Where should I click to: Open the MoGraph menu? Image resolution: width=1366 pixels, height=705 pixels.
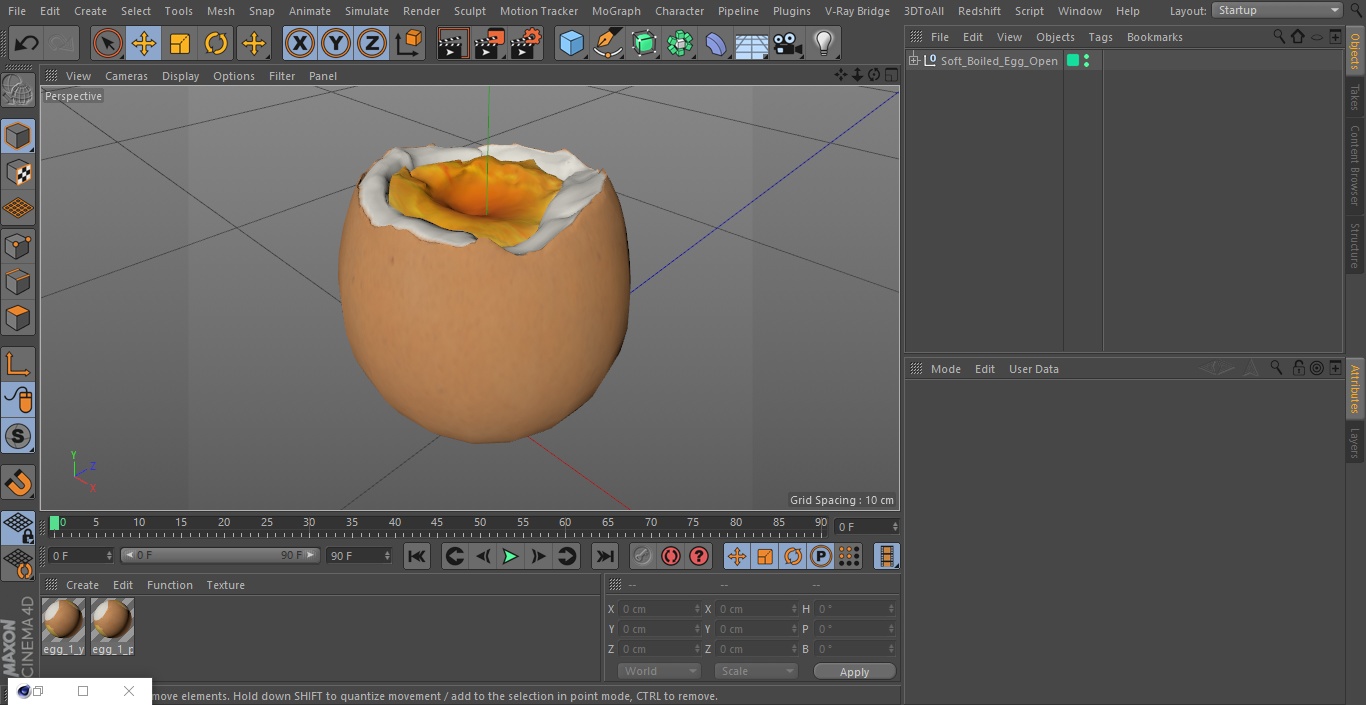click(616, 11)
